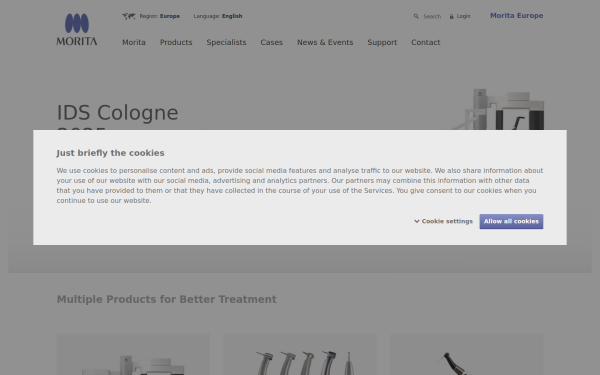The width and height of the screenshot is (600, 375).
Task: Click Allow all cookies button
Action: click(511, 222)
